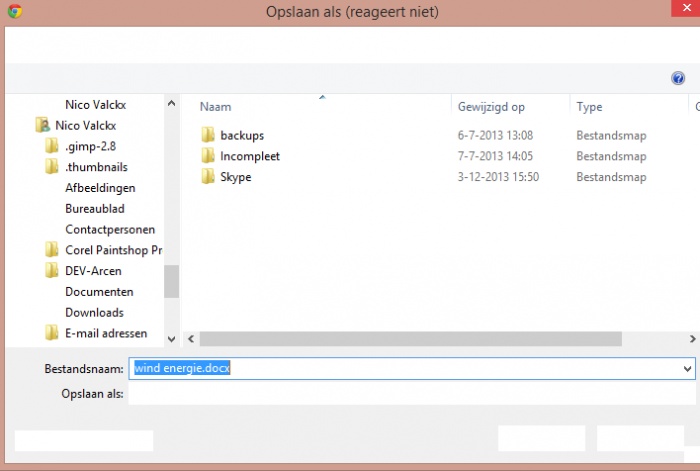Image resolution: width=700 pixels, height=471 pixels.
Task: Click the Incompleet folder icon
Action: pyautogui.click(x=208, y=155)
